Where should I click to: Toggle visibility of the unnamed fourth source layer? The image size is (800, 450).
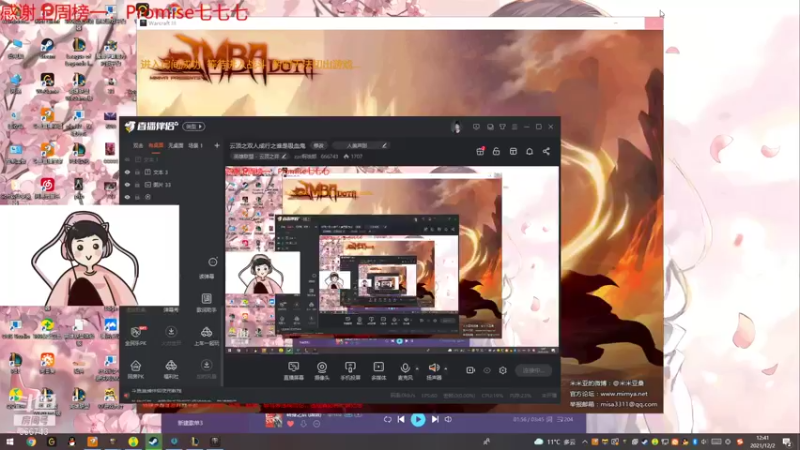127,197
